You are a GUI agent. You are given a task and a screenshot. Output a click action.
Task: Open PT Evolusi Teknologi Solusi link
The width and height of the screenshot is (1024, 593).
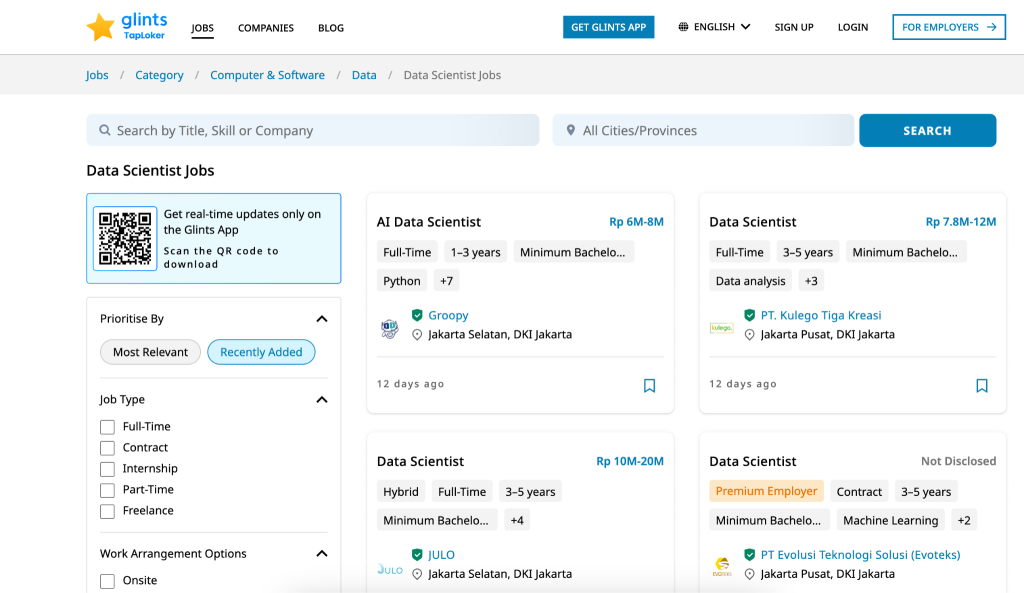click(860, 554)
